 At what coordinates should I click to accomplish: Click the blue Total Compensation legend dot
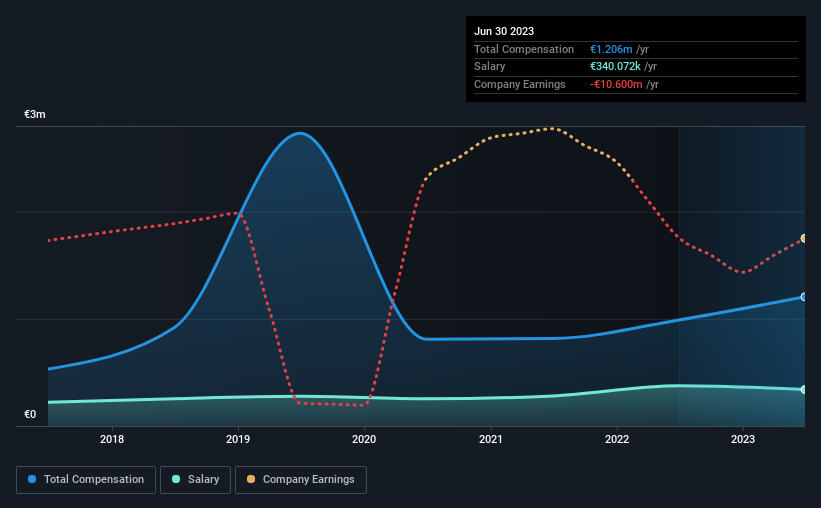pyautogui.click(x=32, y=479)
